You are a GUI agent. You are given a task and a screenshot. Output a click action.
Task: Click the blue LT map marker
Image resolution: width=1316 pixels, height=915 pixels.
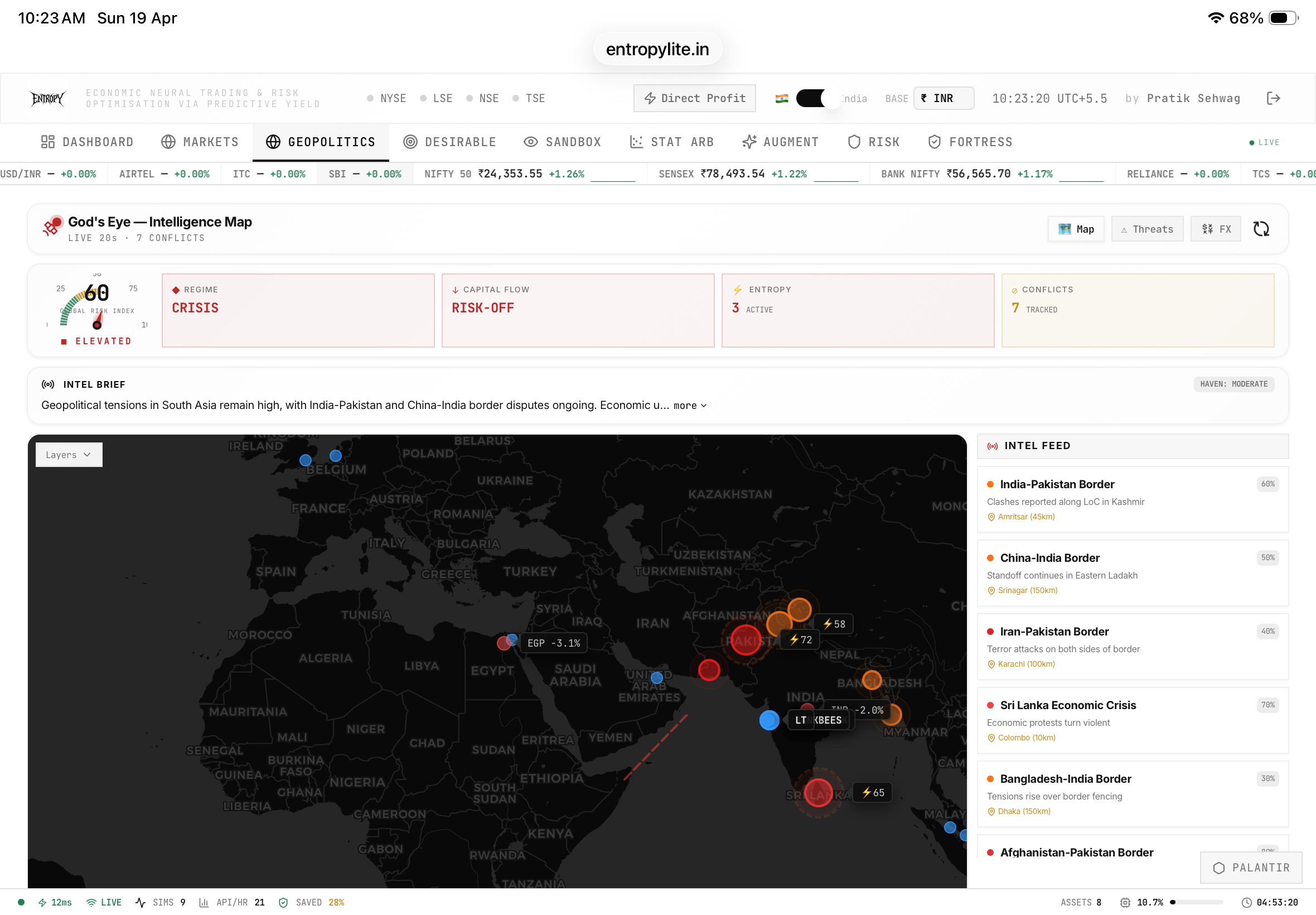tap(769, 720)
